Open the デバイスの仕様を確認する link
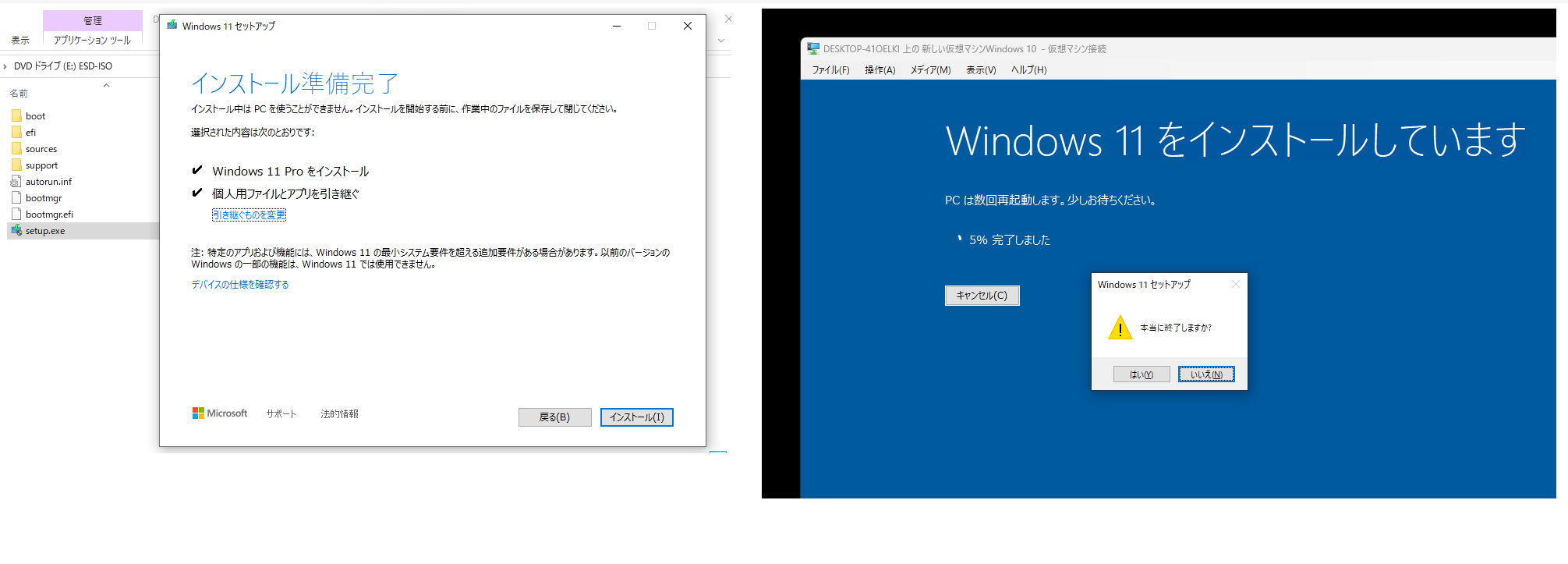The width and height of the screenshot is (1568, 564). [240, 285]
